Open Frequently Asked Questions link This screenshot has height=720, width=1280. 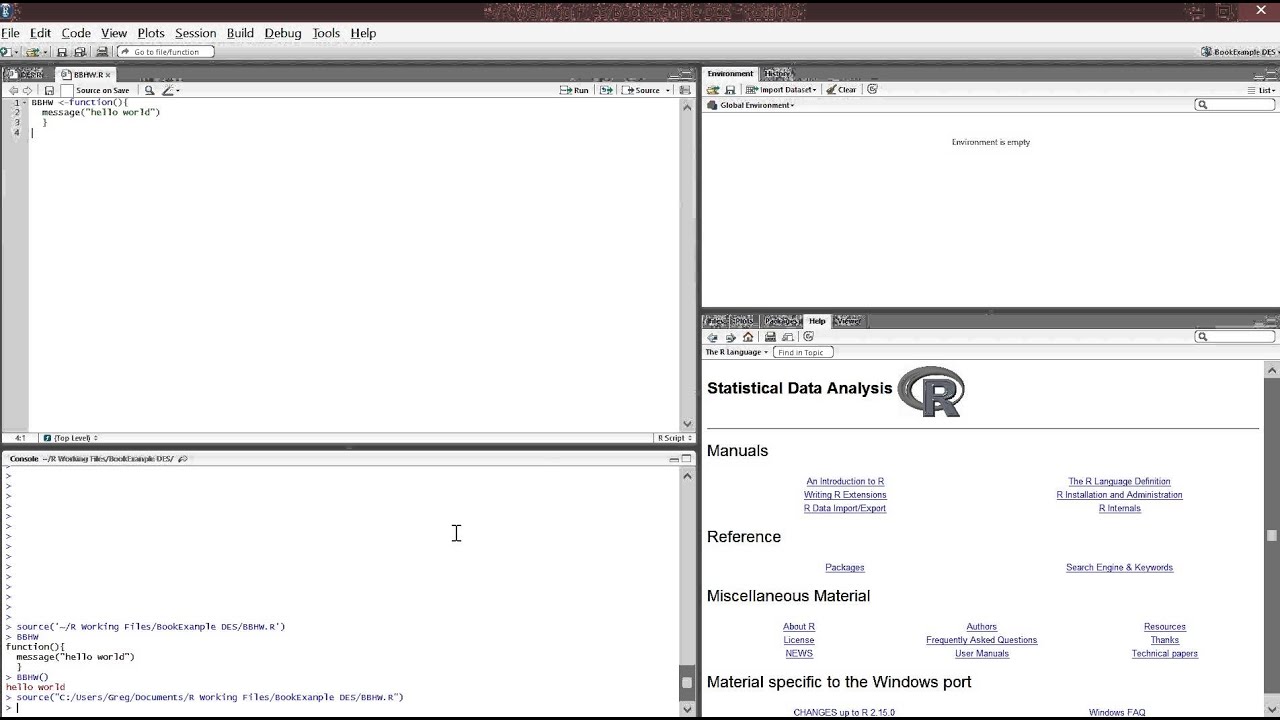click(x=981, y=640)
